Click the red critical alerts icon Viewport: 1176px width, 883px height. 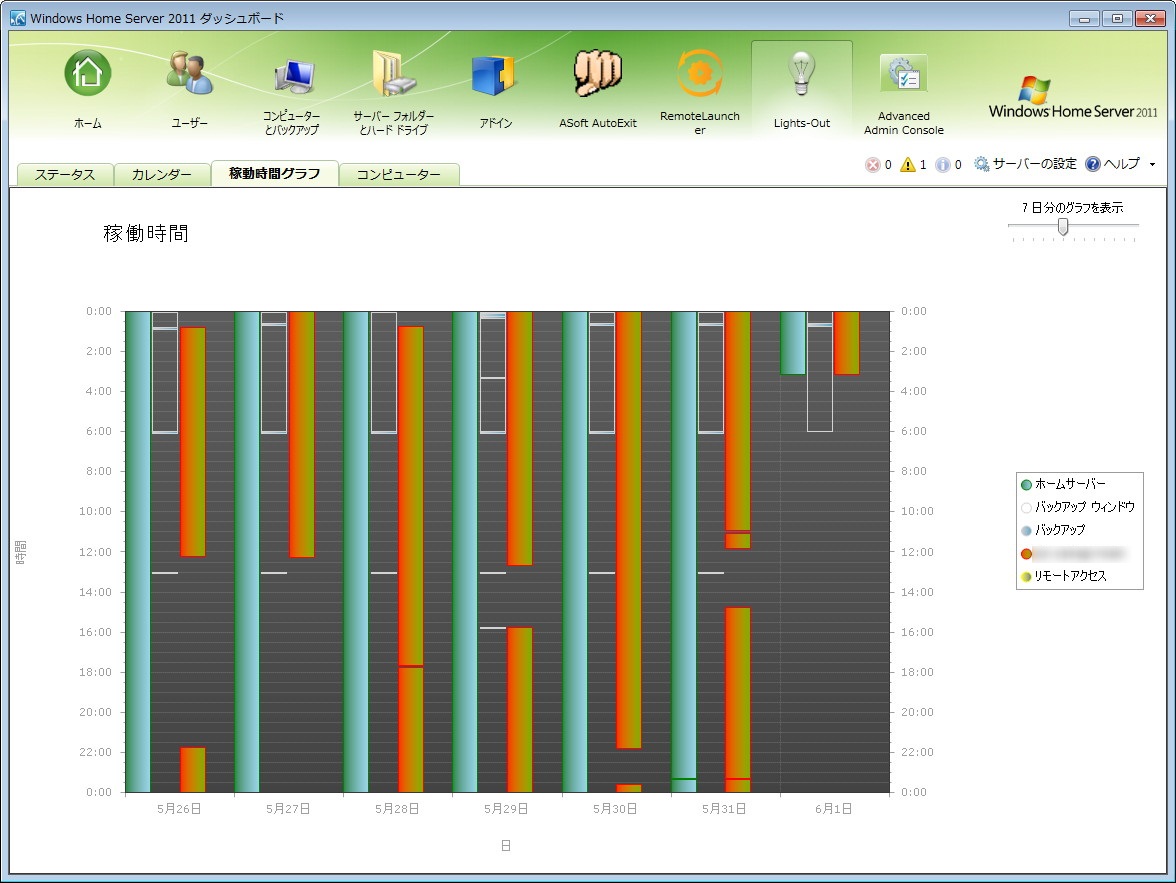pos(872,164)
